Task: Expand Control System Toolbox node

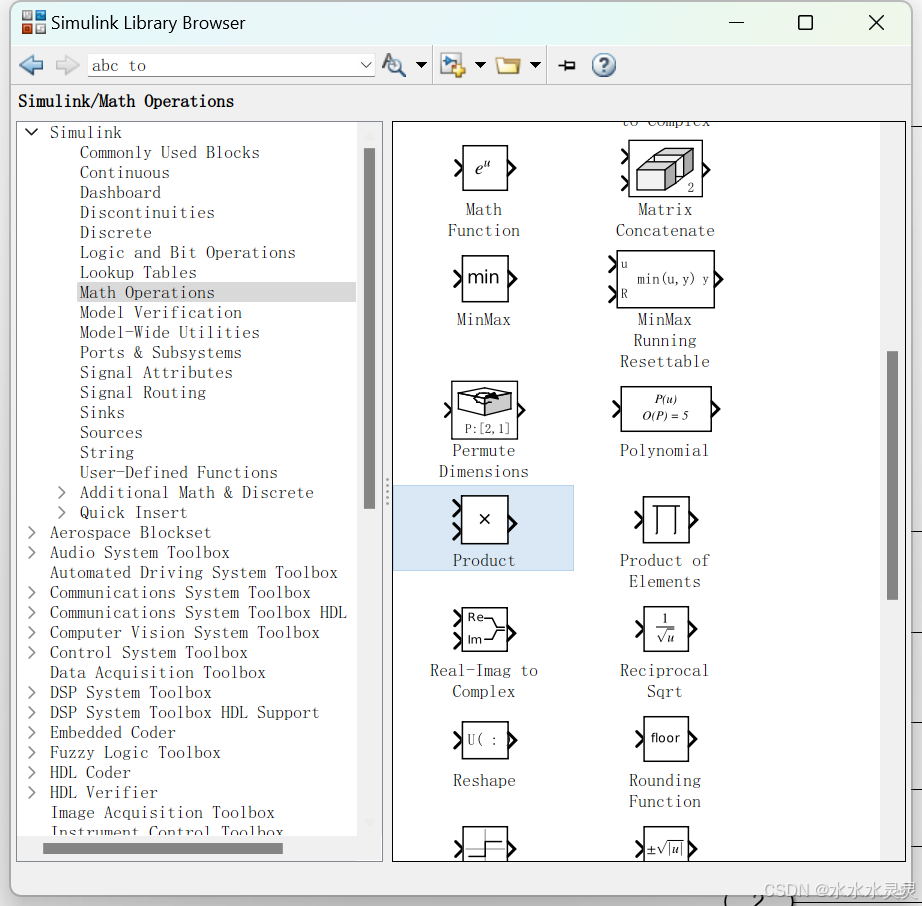Action: [32, 652]
